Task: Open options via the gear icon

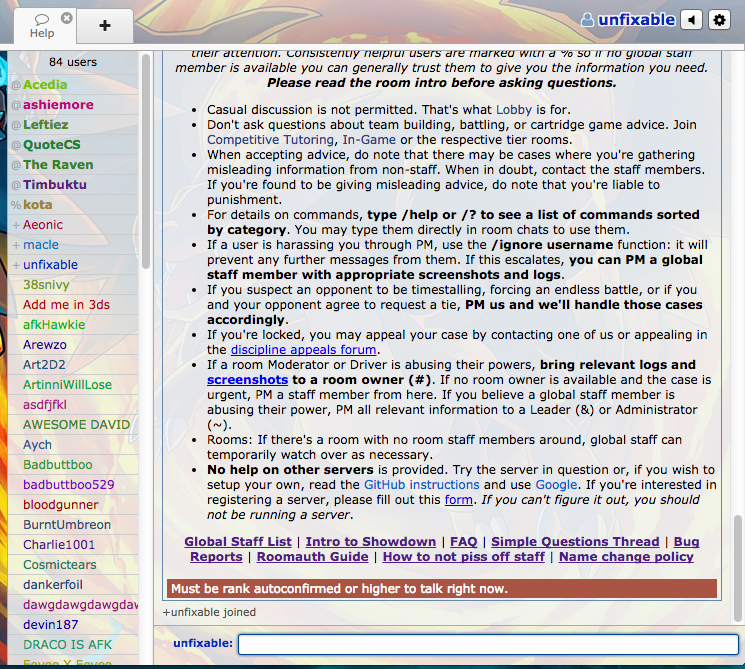Action: (719, 20)
